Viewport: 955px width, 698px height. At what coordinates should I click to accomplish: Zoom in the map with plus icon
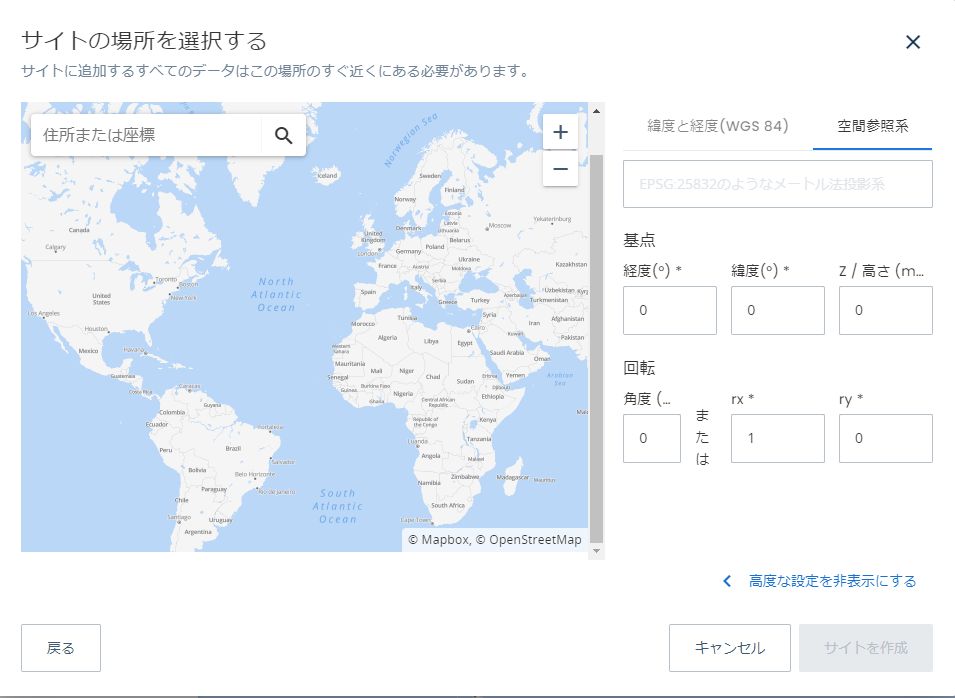point(560,132)
